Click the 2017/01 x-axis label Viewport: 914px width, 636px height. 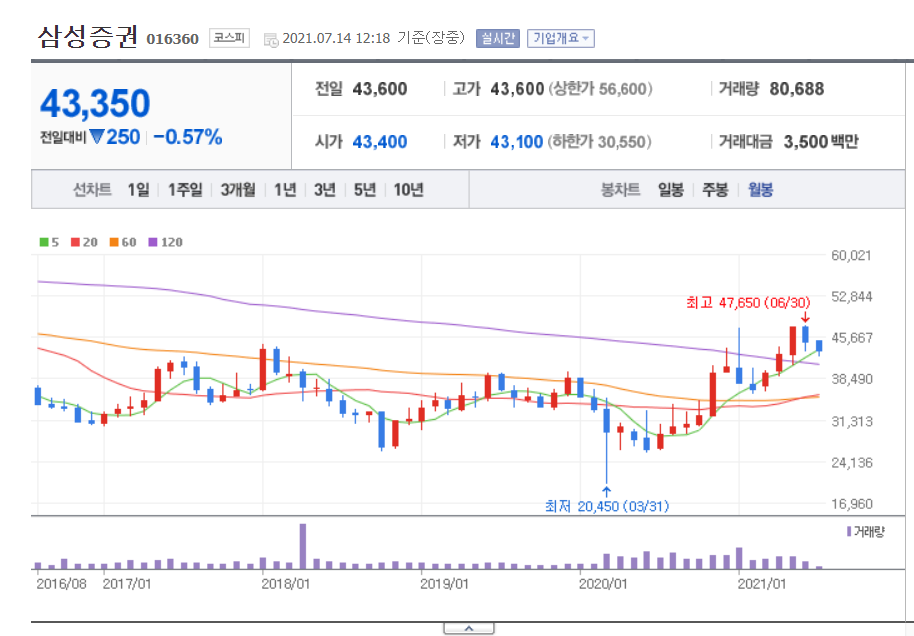point(126,584)
